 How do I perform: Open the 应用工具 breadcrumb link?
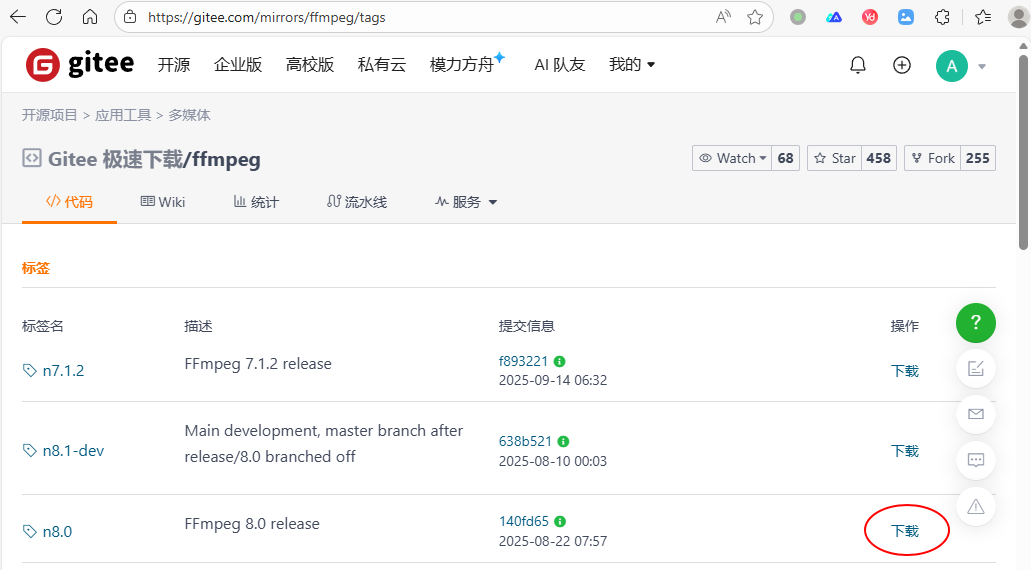(123, 115)
